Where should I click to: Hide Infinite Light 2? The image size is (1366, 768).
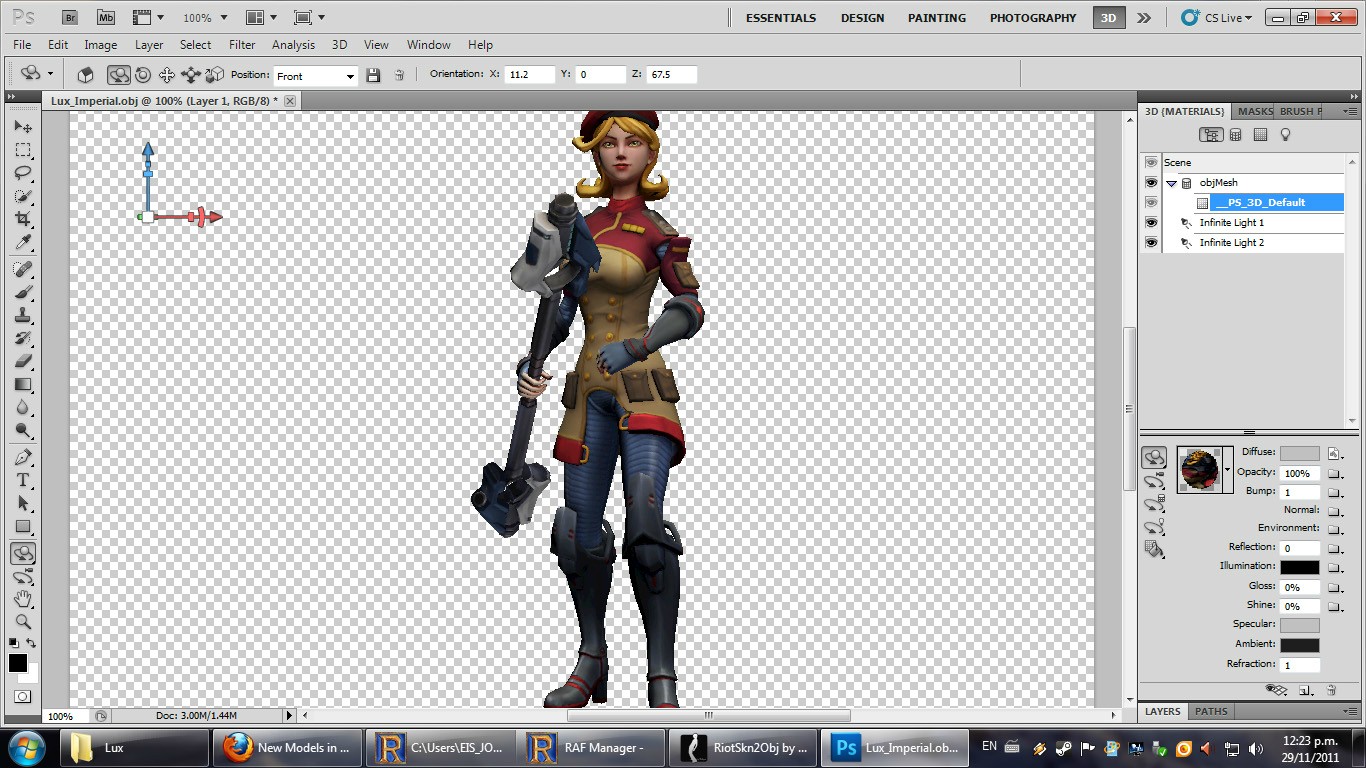[1151, 243]
